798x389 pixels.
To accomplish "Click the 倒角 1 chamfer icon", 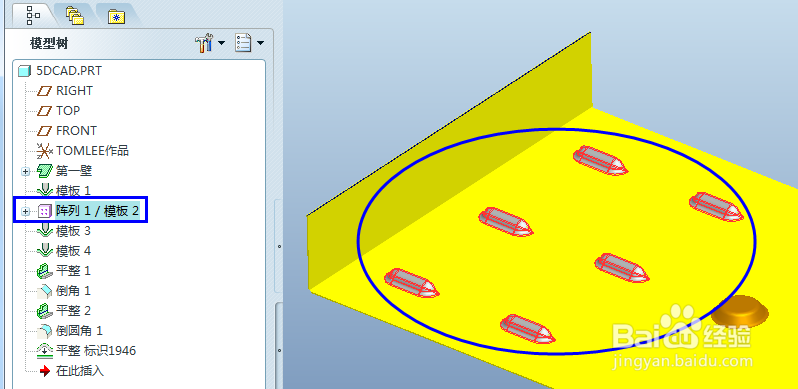I will coord(45,291).
